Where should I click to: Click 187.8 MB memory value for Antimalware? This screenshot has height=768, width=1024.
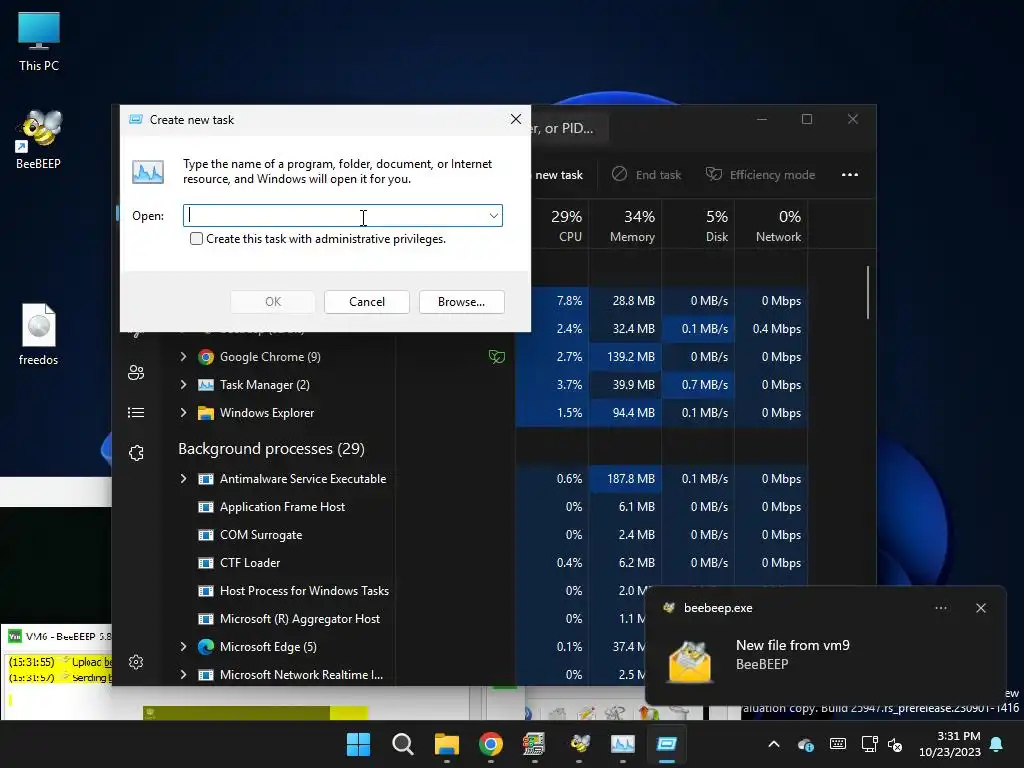[x=631, y=479]
